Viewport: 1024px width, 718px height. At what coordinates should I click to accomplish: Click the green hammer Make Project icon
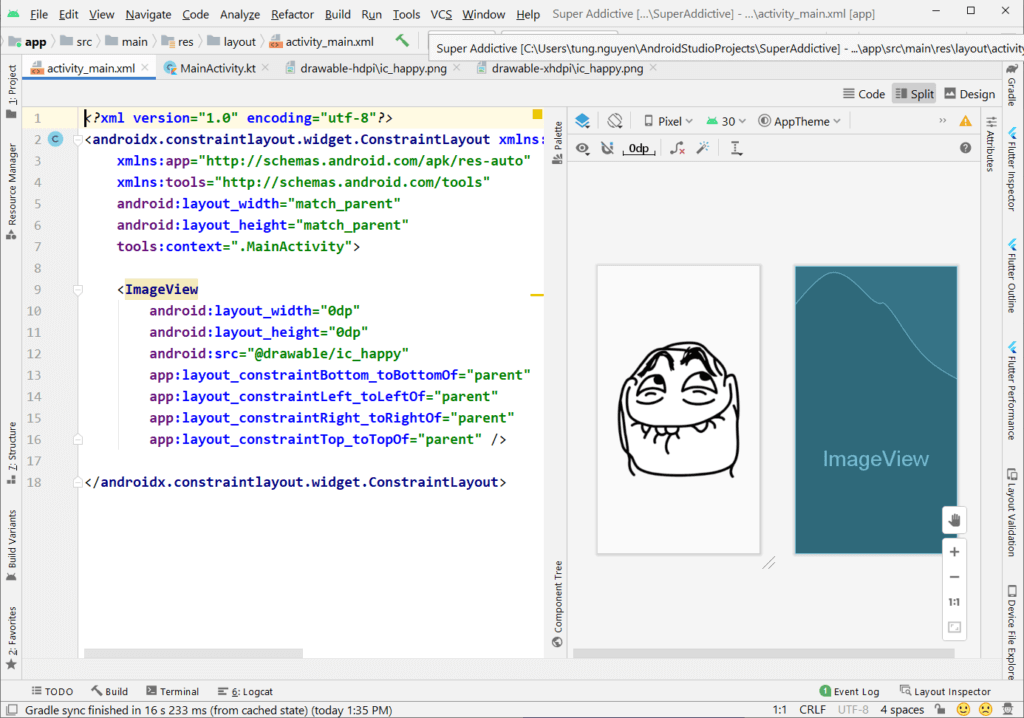point(402,41)
